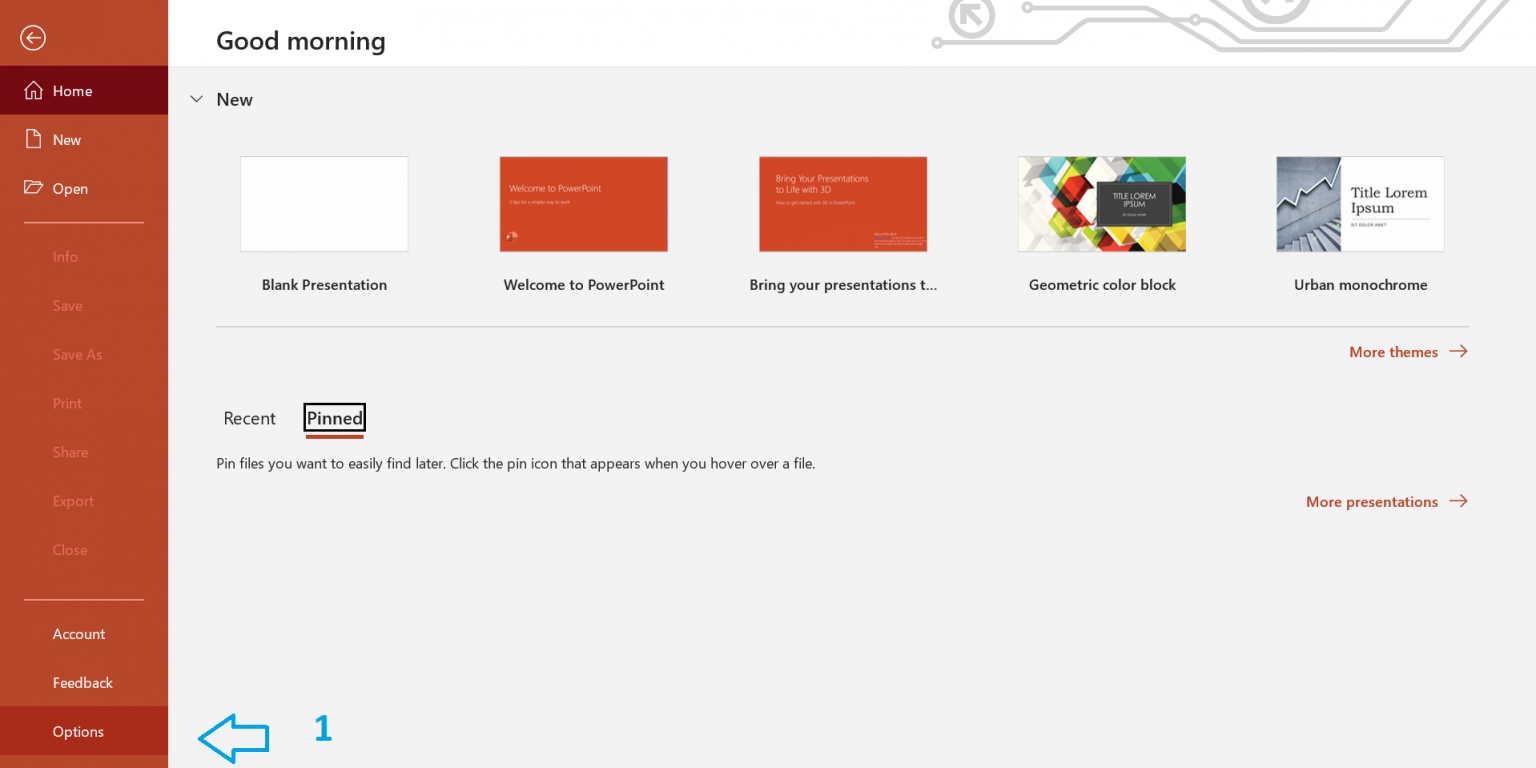Pick the Urban monochrome theme
Image resolution: width=1536 pixels, height=768 pixels.
pos(1360,204)
